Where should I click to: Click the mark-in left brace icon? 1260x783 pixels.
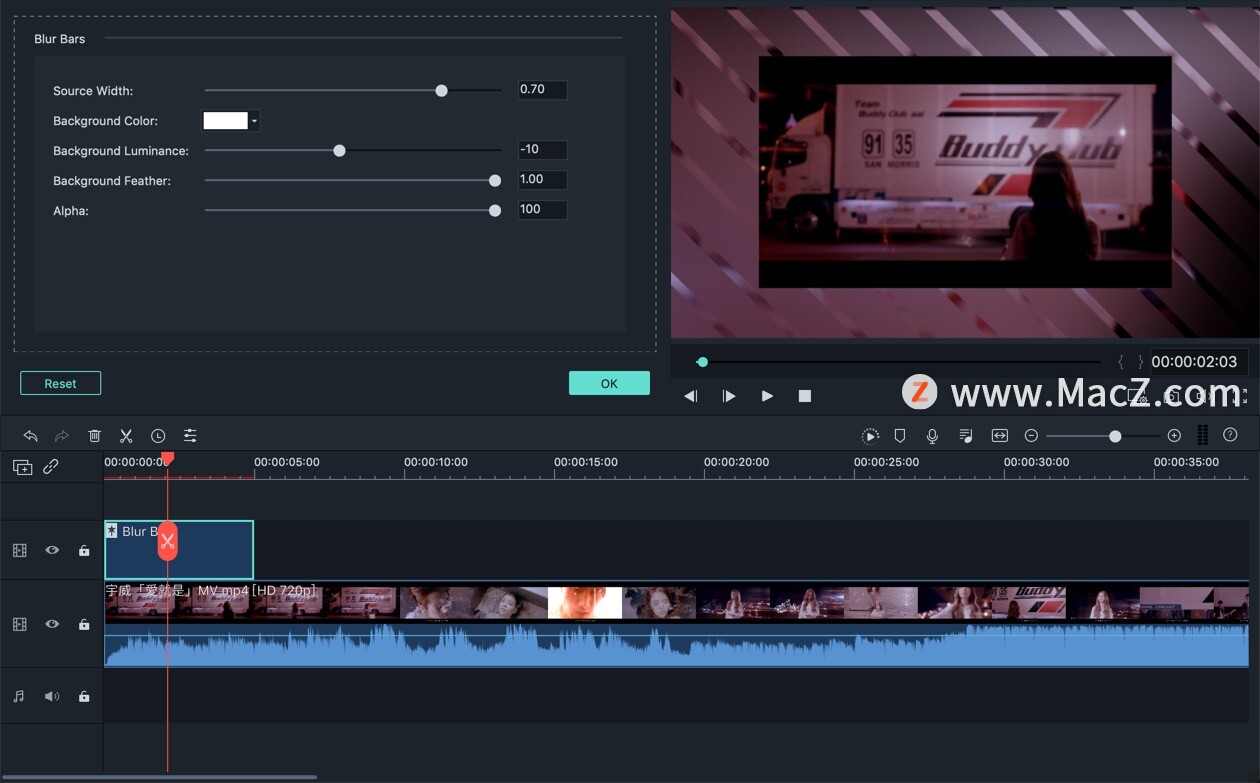click(x=1121, y=362)
